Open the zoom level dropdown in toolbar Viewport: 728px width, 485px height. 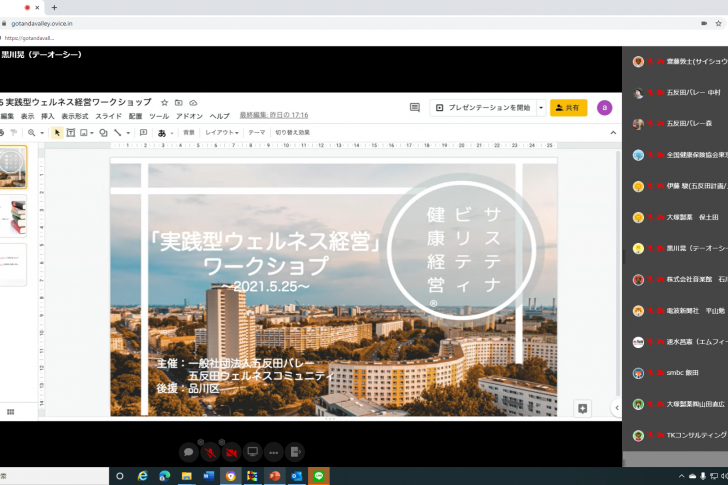point(35,132)
